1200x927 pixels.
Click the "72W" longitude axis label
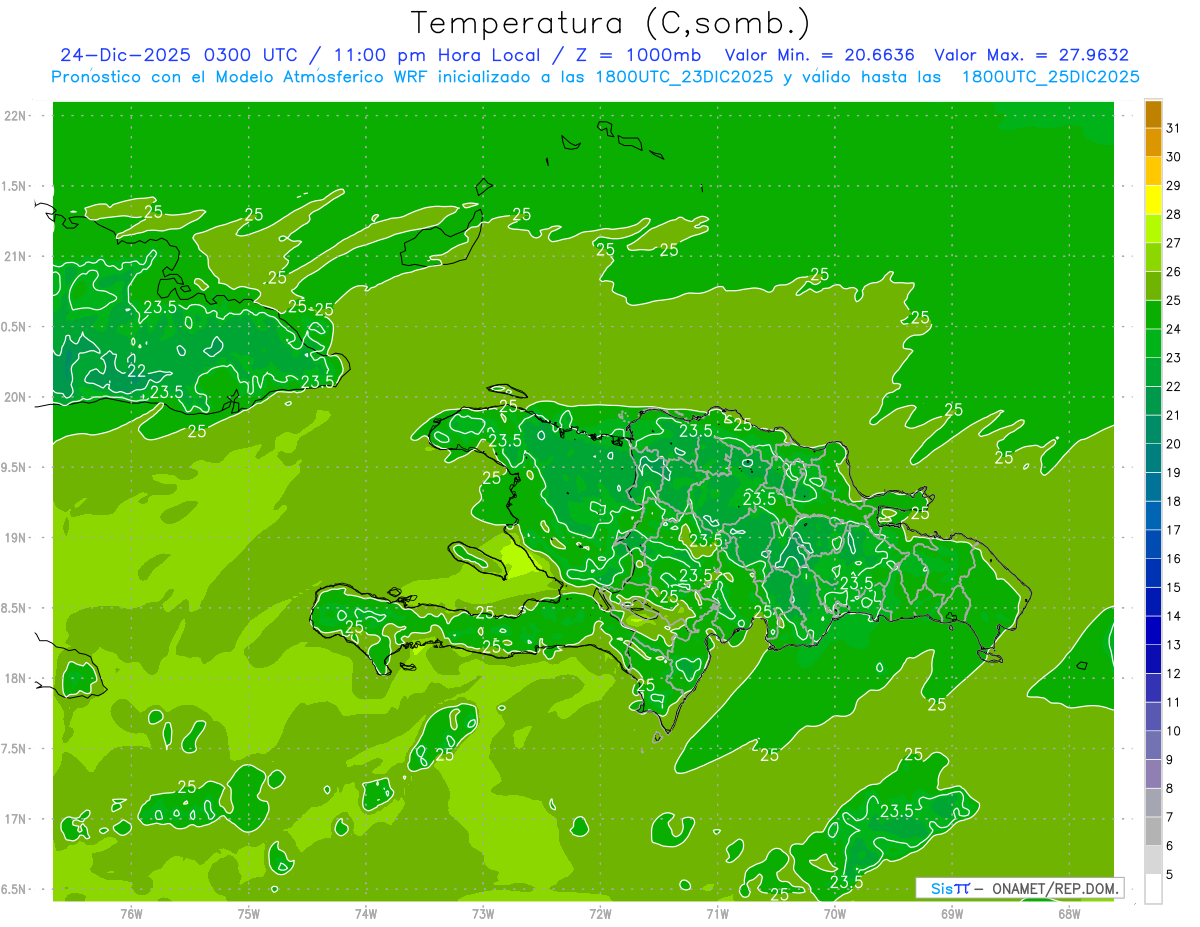coord(600,913)
